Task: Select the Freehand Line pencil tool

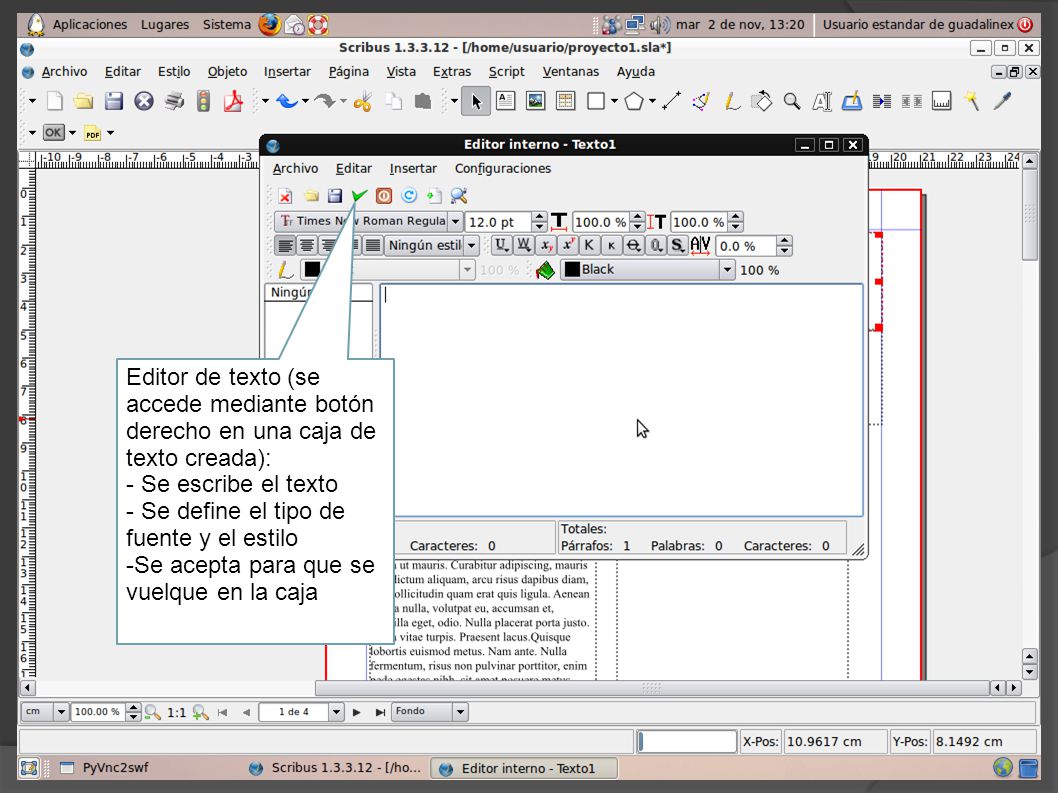Action: (x=731, y=101)
